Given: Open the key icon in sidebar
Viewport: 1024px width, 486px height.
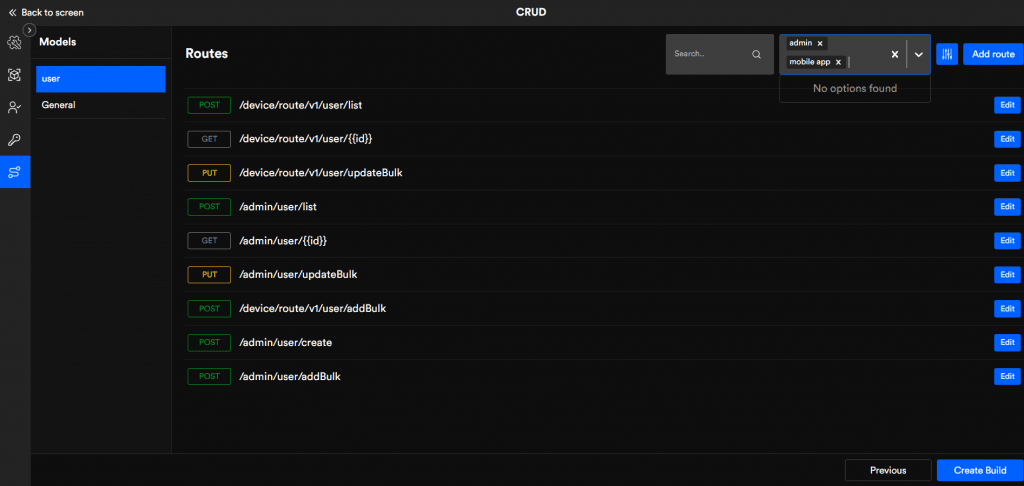Looking at the screenshot, I should (x=14, y=140).
